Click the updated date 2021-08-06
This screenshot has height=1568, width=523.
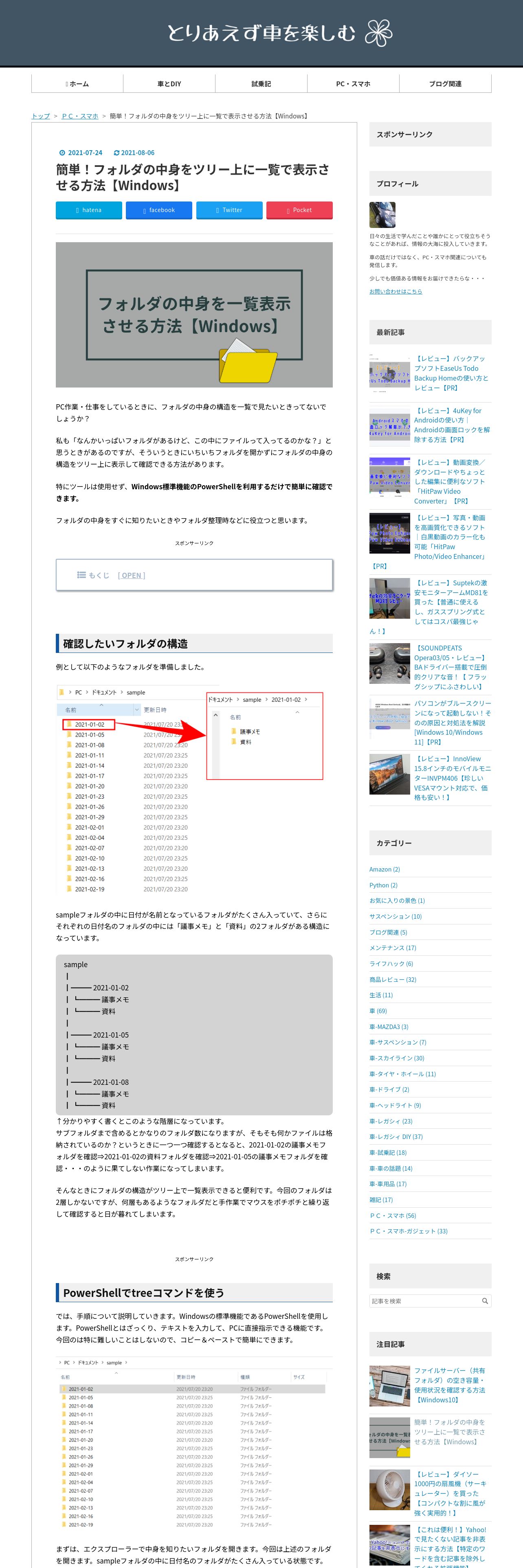pos(138,153)
